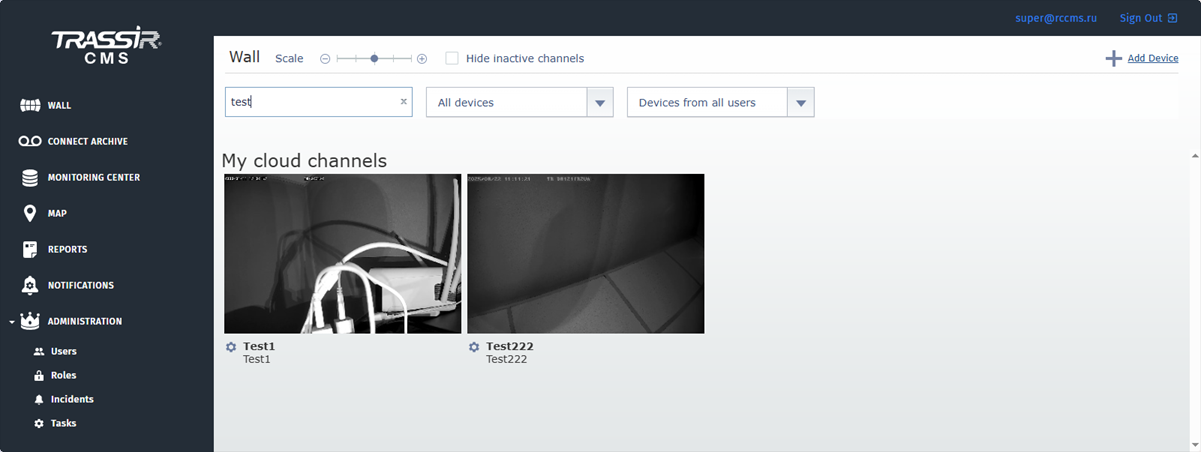The width and height of the screenshot is (1201, 452).
Task: Go to Users under Administration
Action: tap(63, 351)
